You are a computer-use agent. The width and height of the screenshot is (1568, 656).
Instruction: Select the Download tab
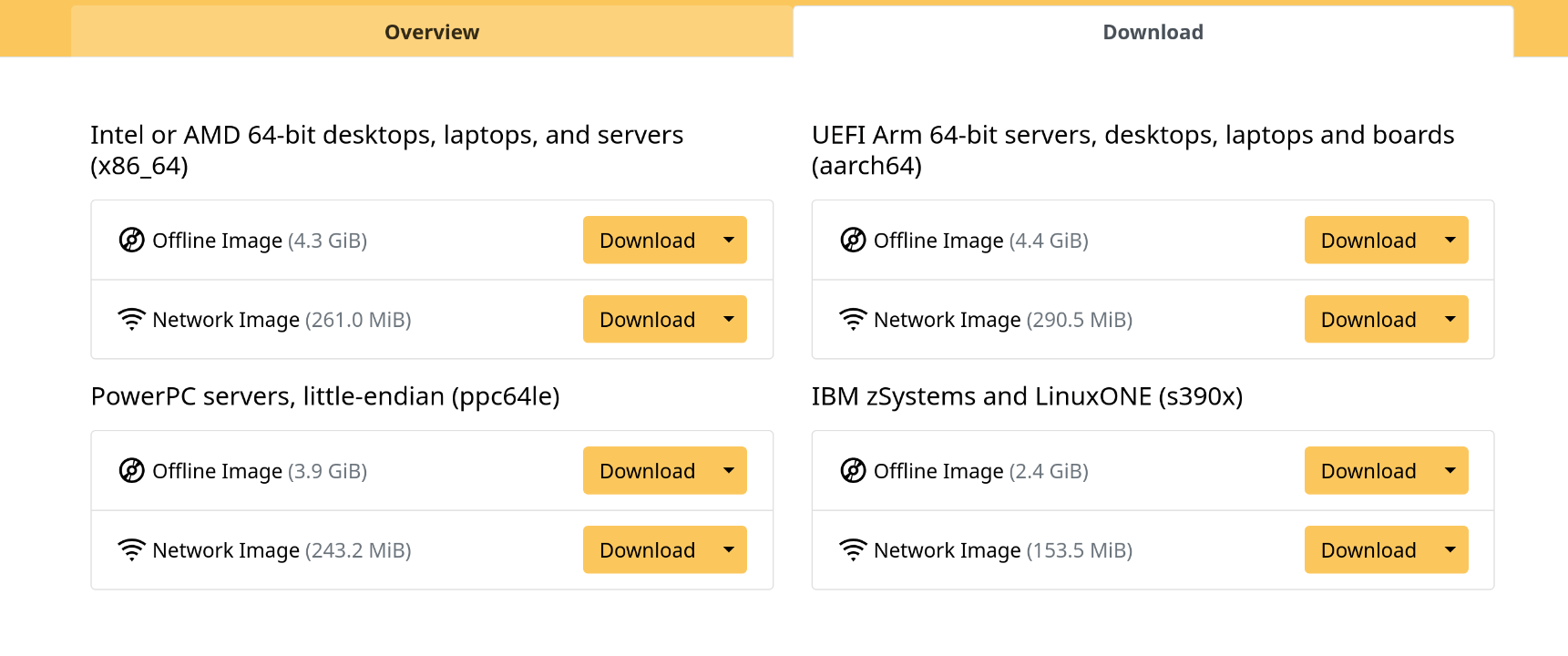coord(1153,32)
